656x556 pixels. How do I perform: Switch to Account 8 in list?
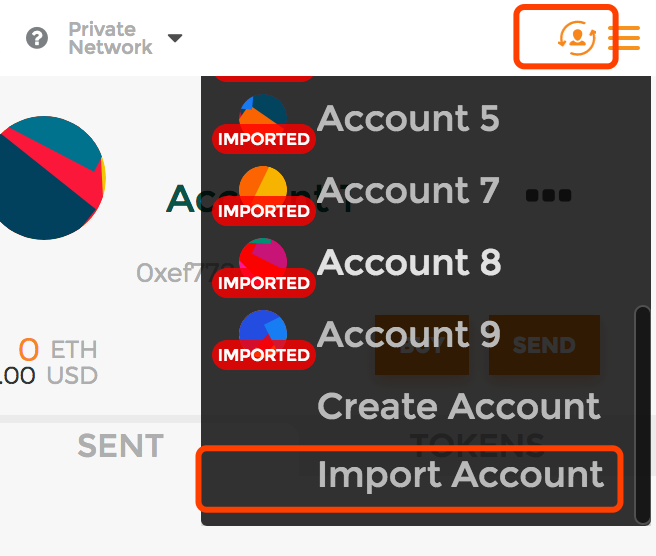point(409,262)
